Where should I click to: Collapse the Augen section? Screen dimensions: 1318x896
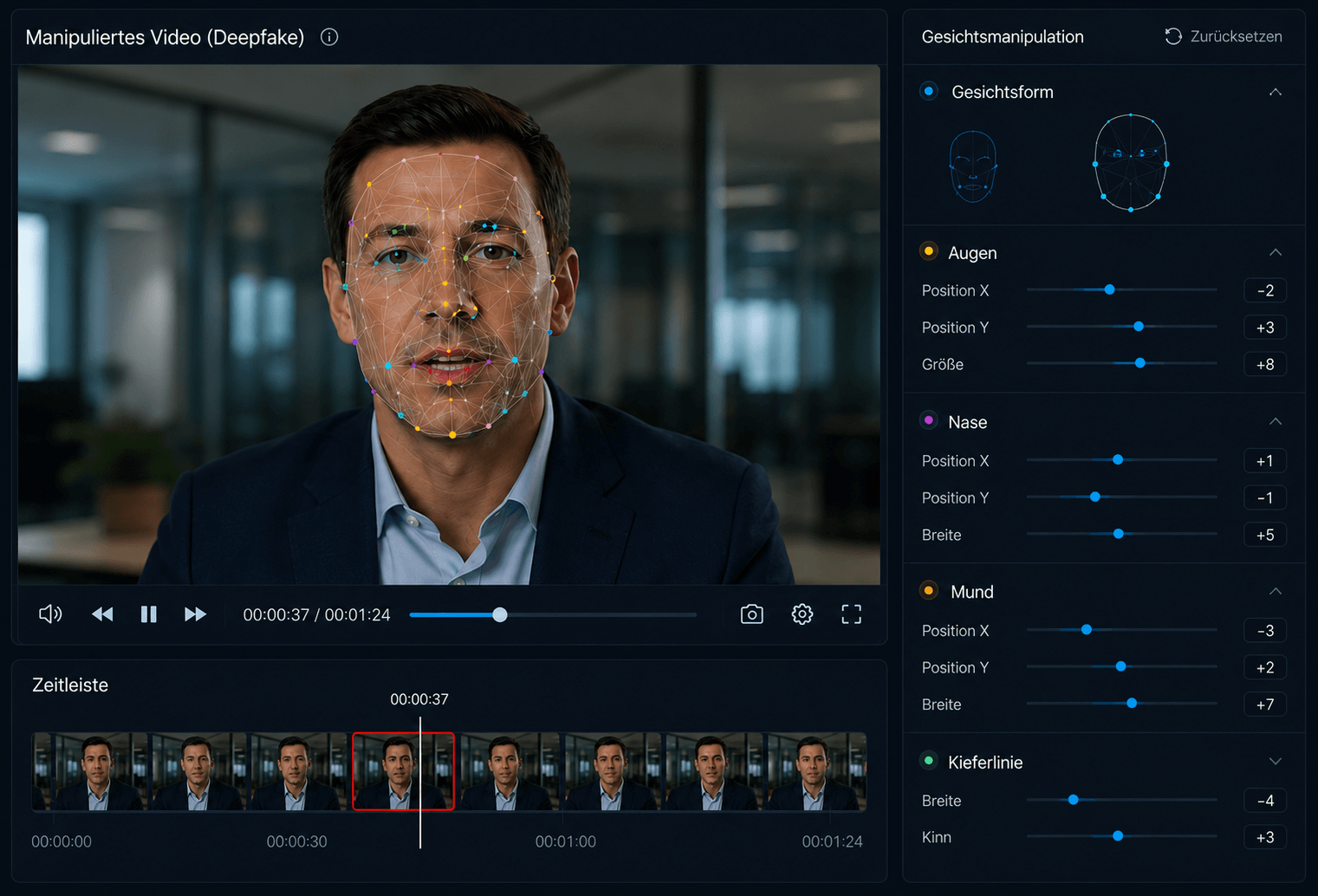click(1276, 252)
